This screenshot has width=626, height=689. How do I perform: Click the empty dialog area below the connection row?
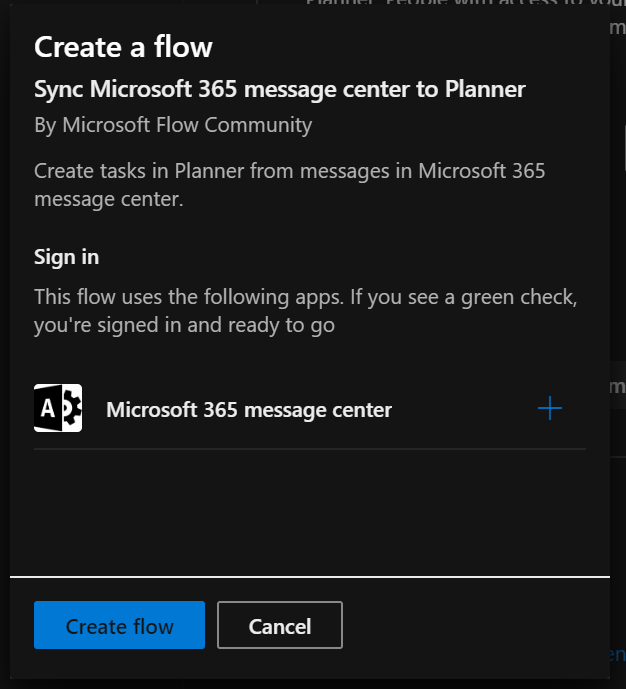[x=310, y=510]
